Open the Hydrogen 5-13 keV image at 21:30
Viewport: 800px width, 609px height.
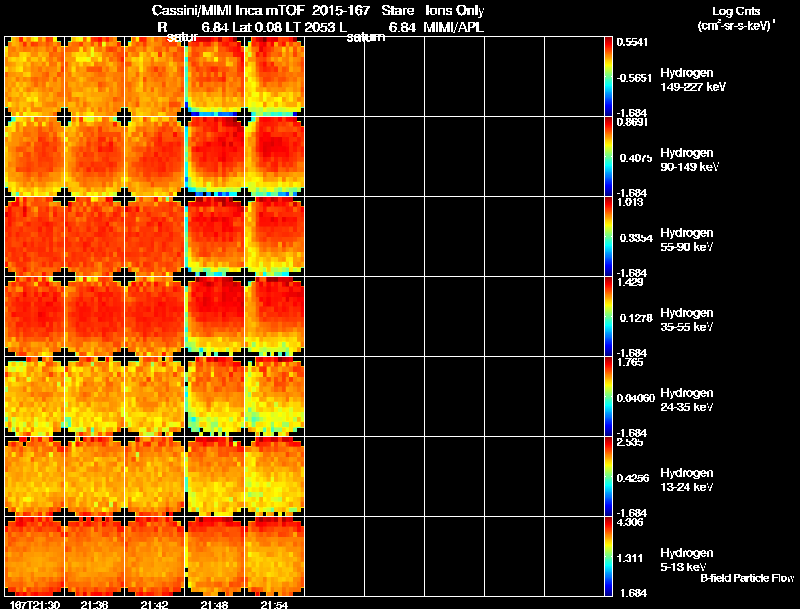(35, 557)
